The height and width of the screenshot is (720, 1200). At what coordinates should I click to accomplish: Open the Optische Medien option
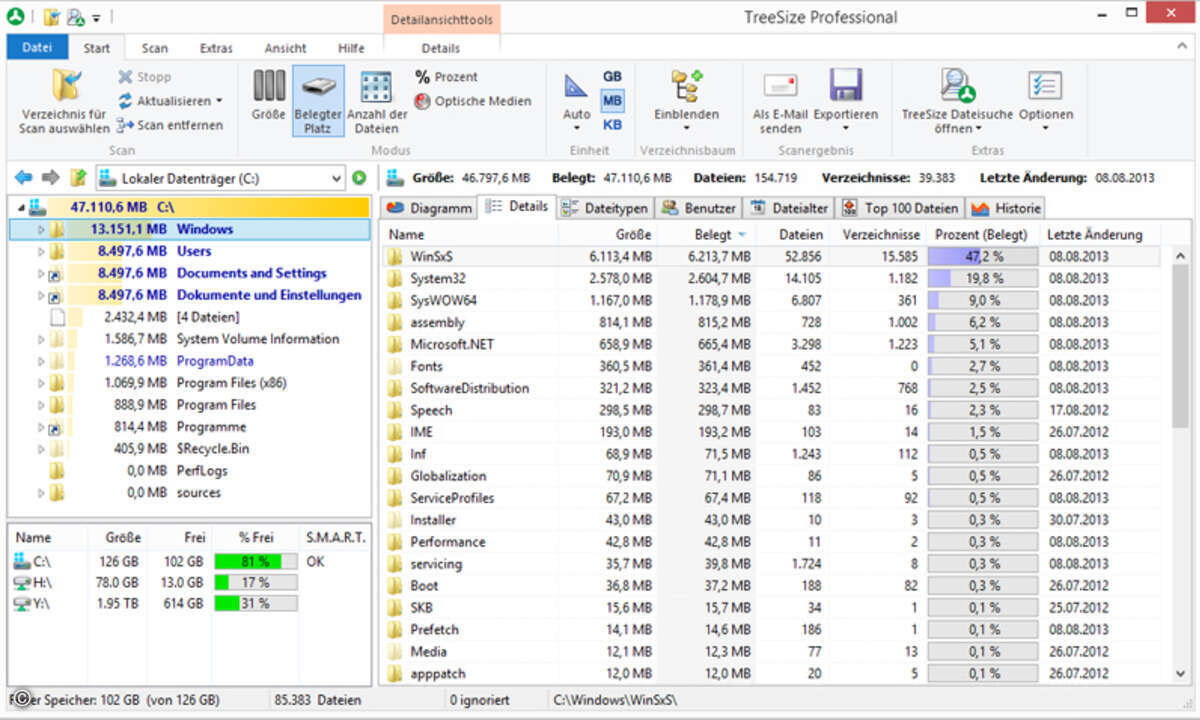473,101
